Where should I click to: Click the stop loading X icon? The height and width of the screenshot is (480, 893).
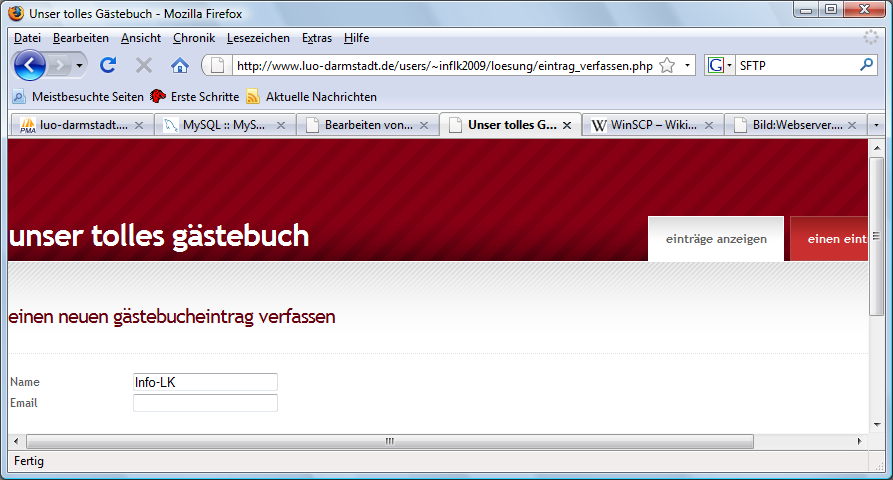coord(144,65)
